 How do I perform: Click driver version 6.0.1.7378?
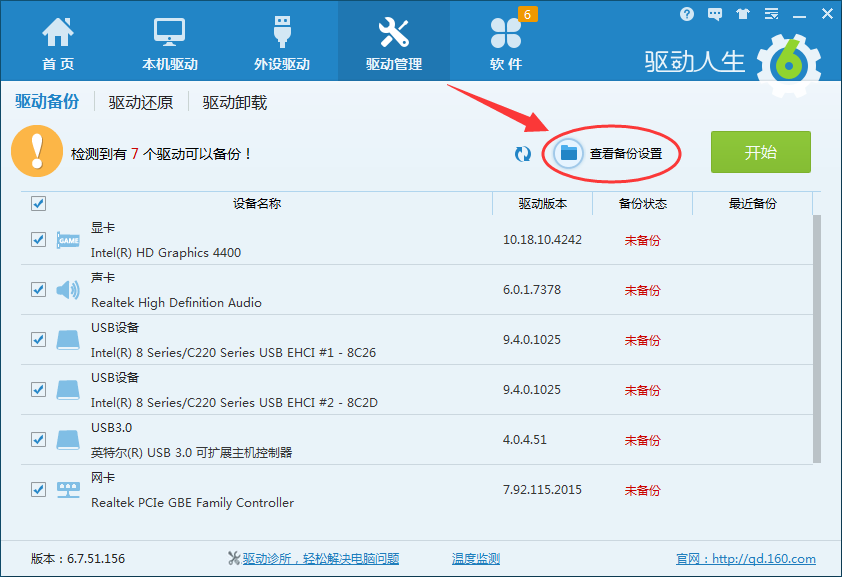pos(532,289)
